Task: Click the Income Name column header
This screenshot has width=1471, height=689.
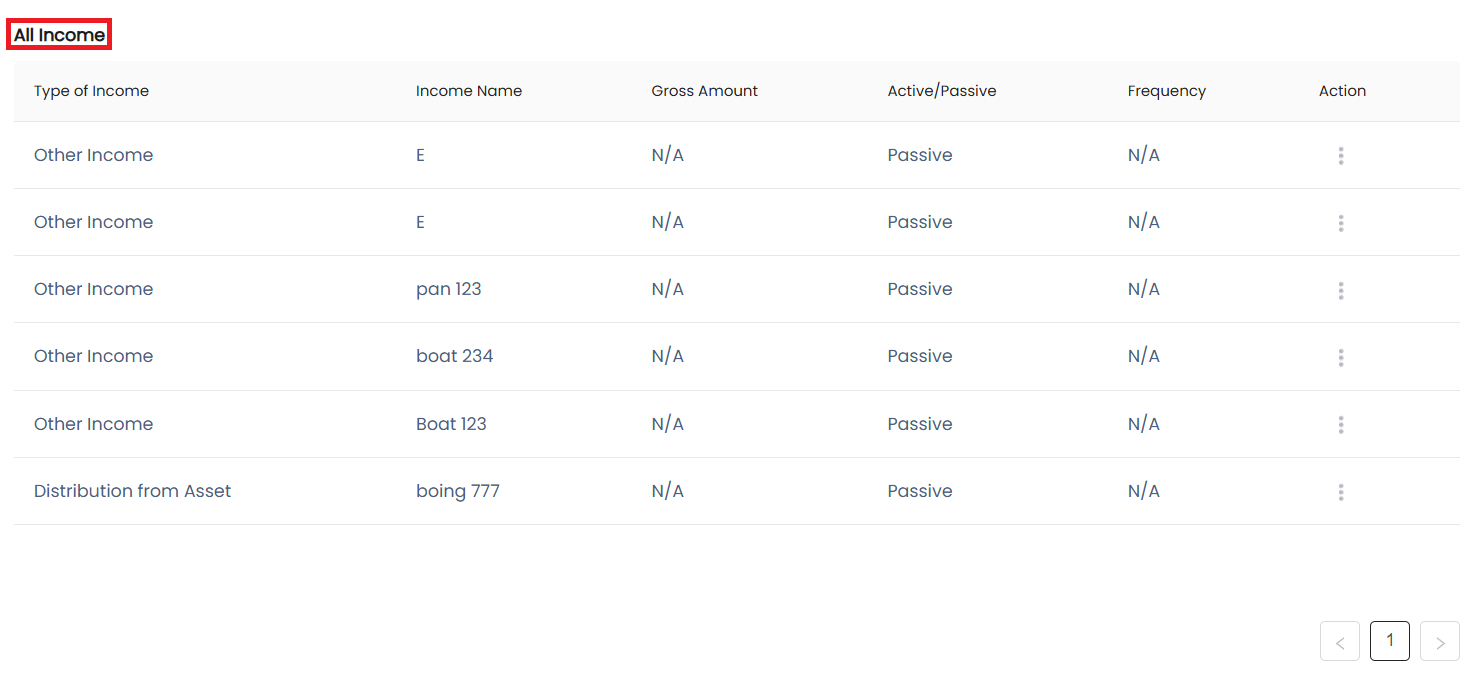Action: 468,91
